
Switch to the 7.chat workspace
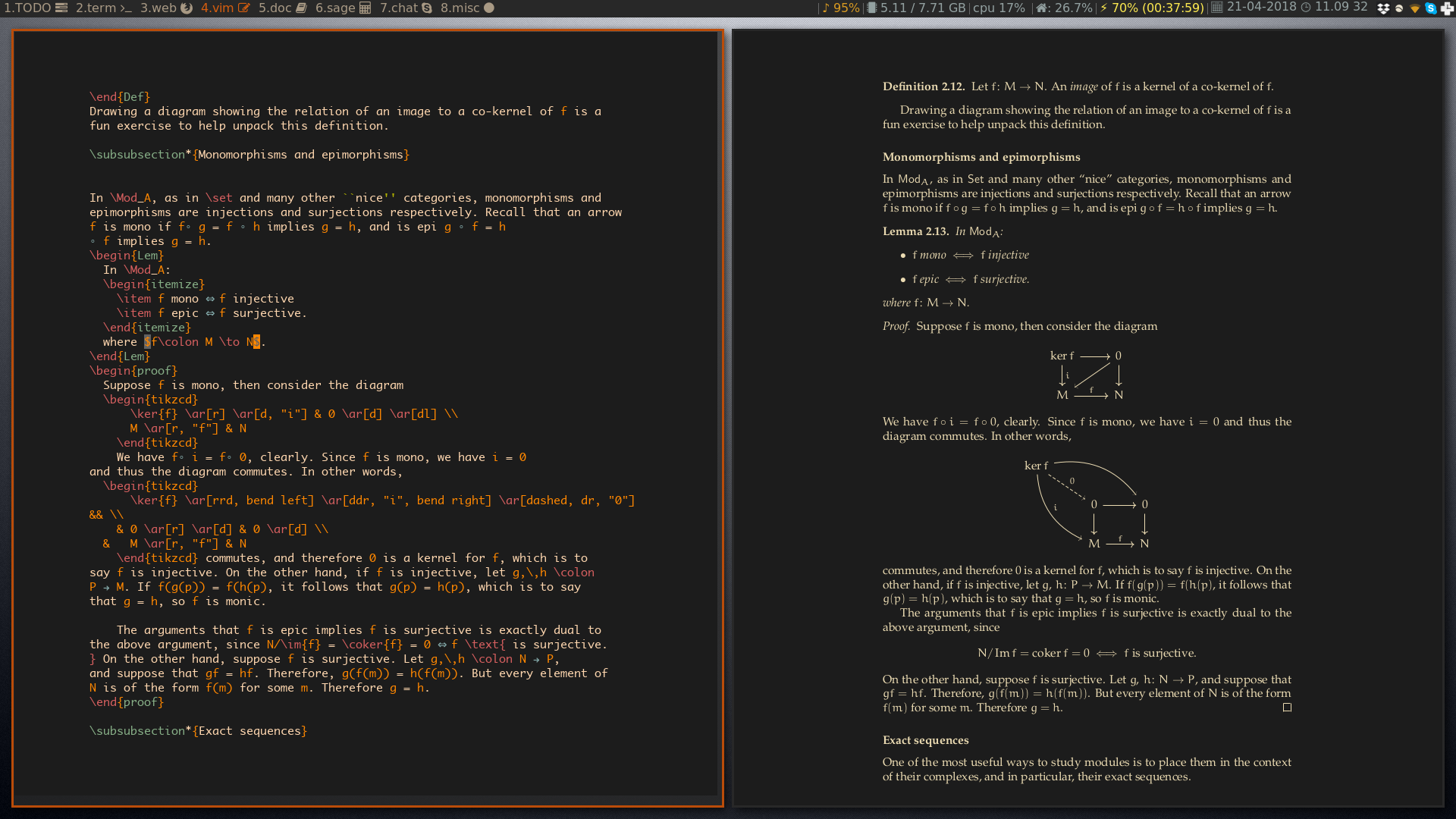406,8
